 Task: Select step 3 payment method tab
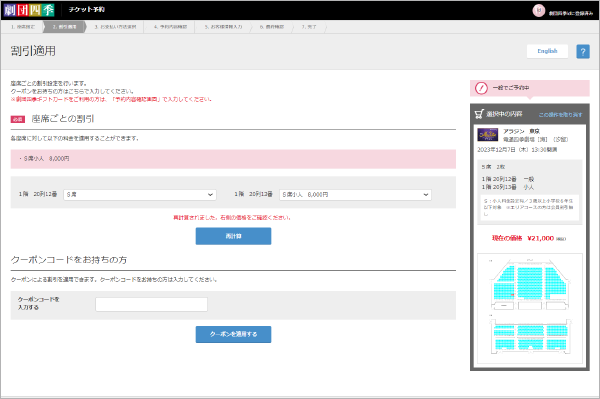point(115,27)
